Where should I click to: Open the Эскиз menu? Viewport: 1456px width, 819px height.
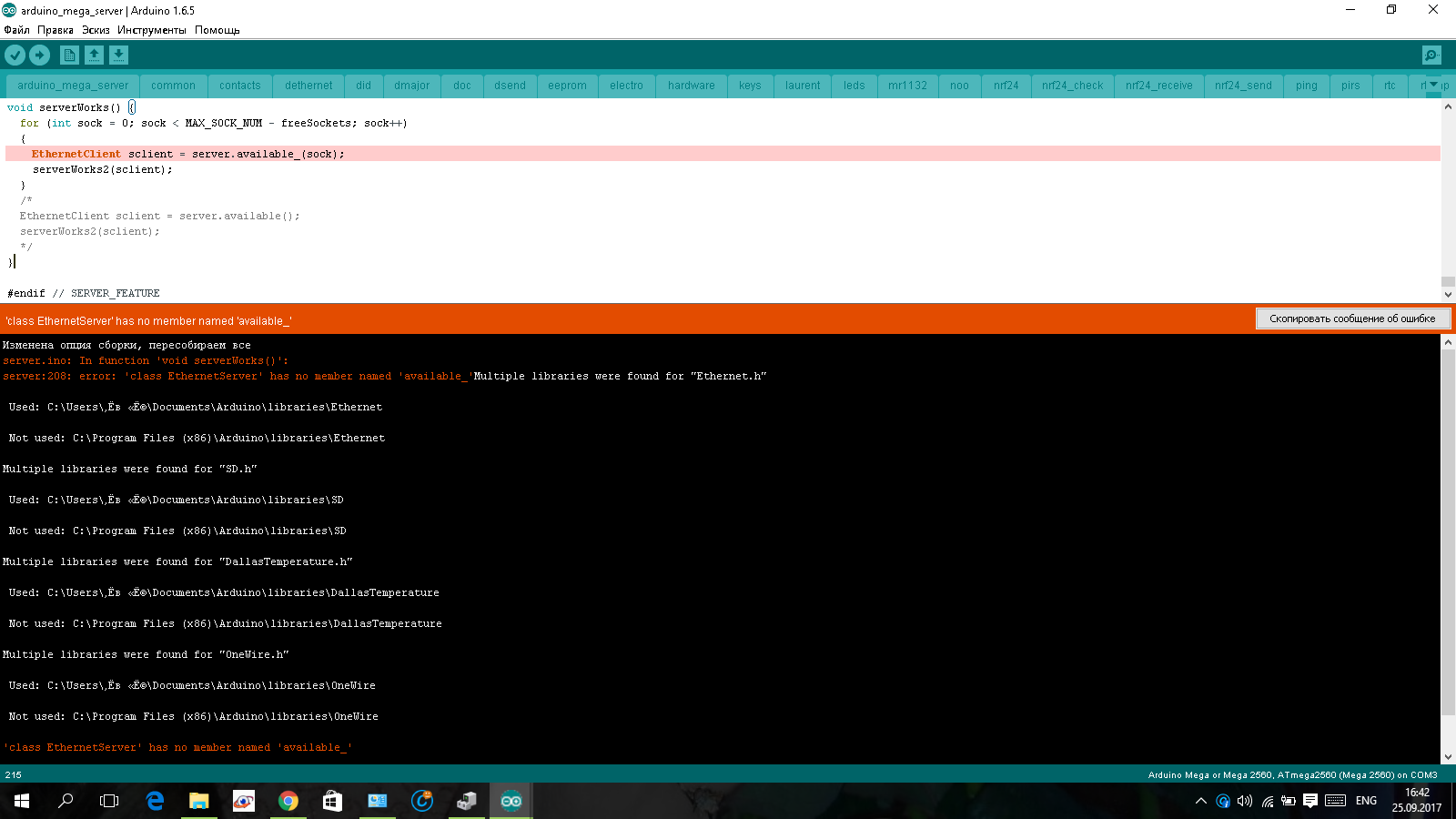click(x=95, y=30)
